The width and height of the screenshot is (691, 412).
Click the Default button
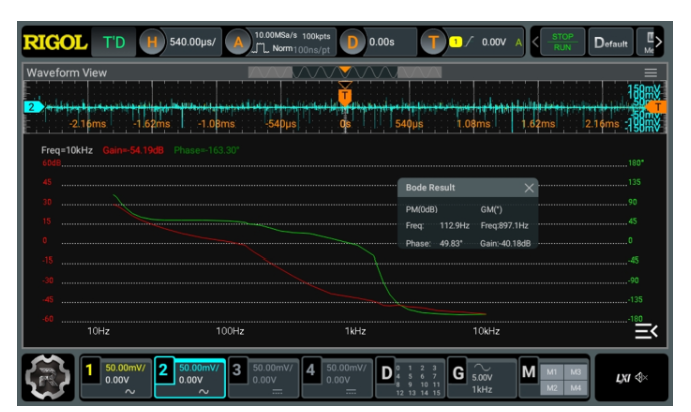611,42
